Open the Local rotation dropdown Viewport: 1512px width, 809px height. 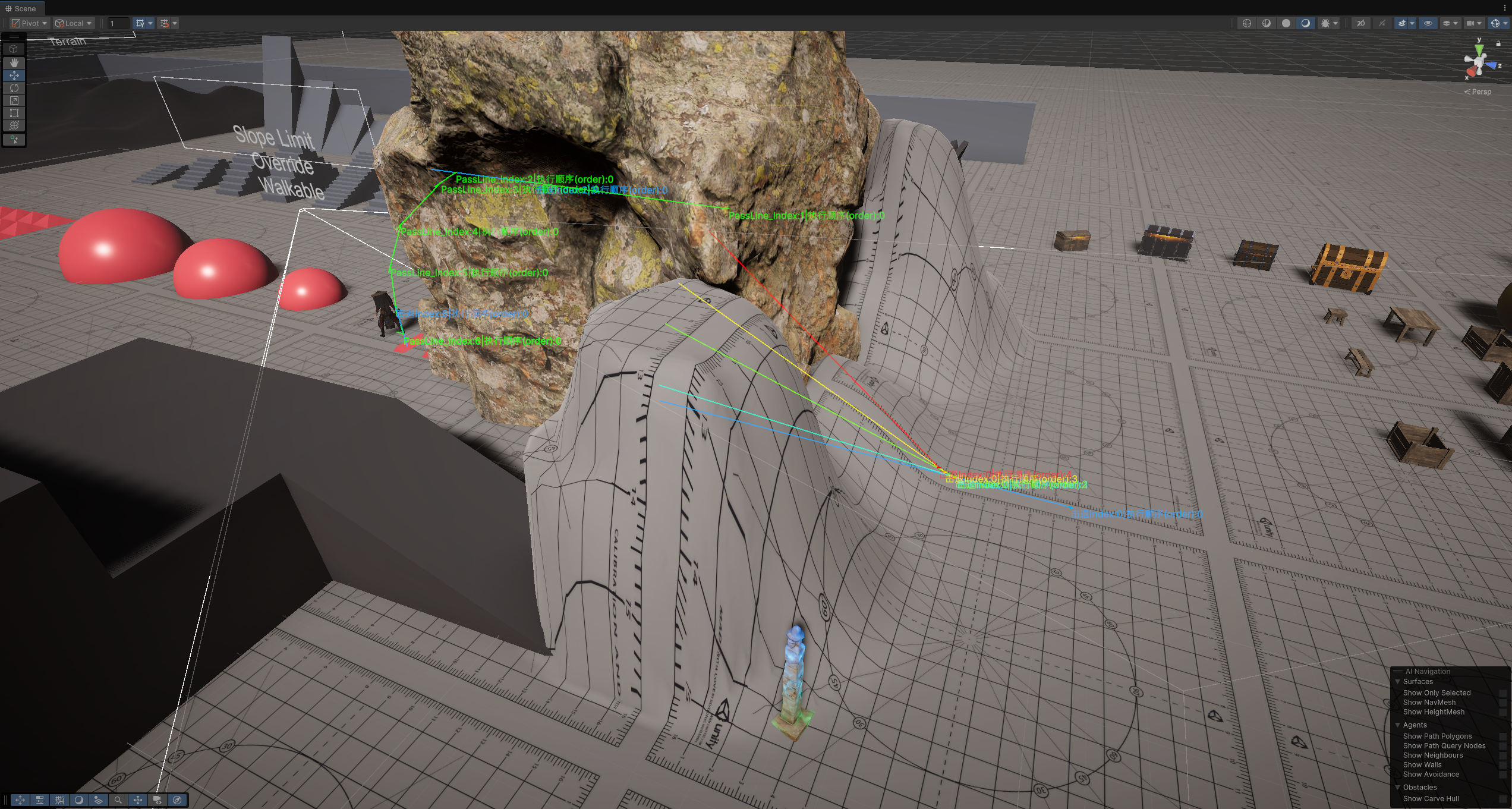tap(74, 23)
